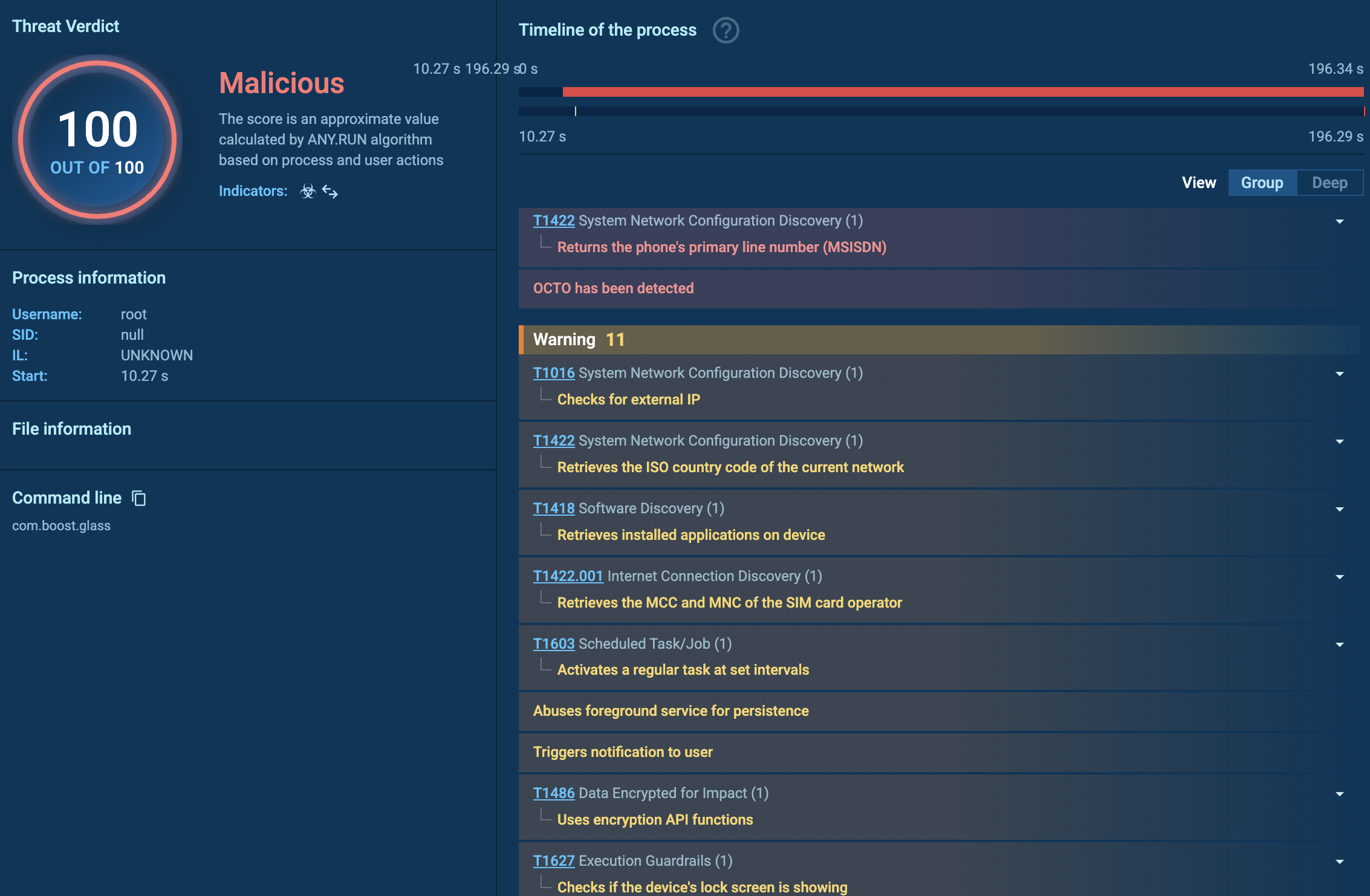Click the network-activity arrows indicator icon
The height and width of the screenshot is (896, 1370).
pos(330,192)
